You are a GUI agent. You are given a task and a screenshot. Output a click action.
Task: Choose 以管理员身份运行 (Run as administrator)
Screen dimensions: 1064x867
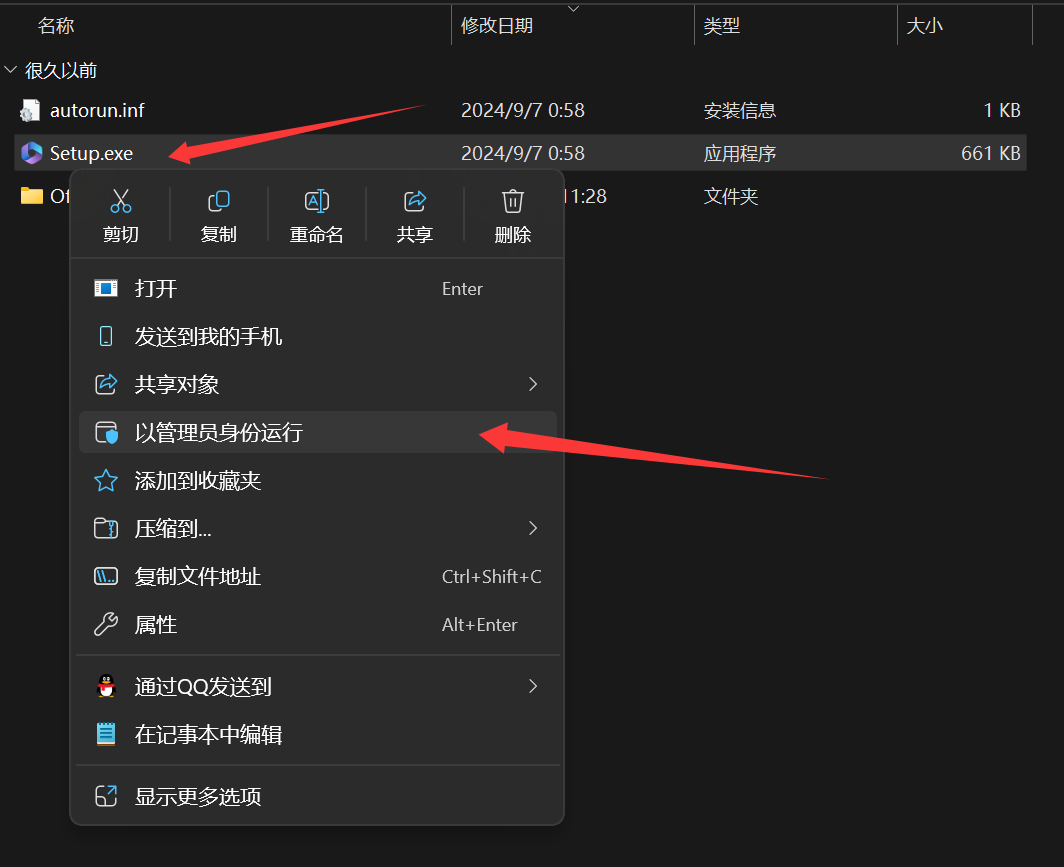pos(218,433)
